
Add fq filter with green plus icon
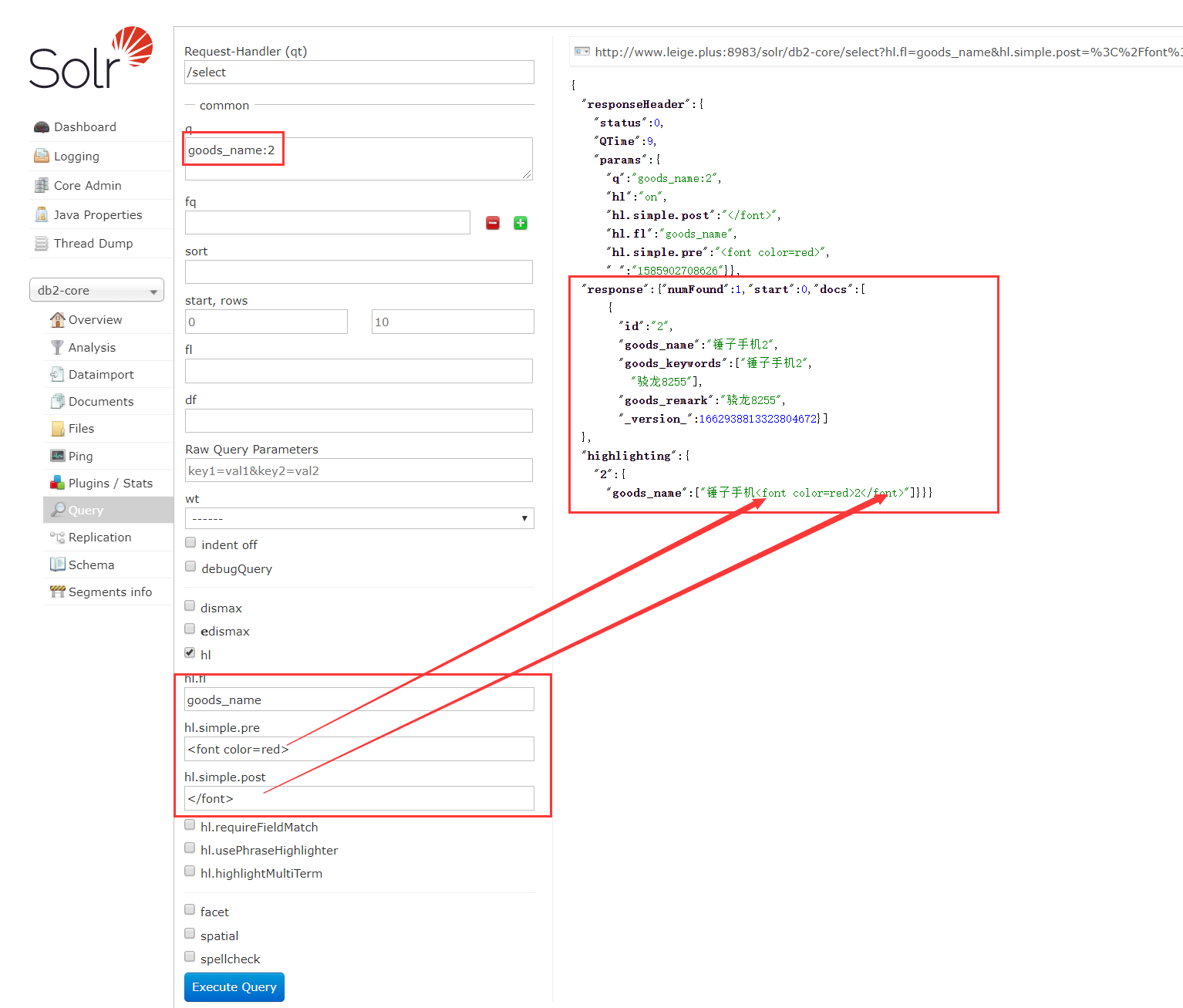point(521,223)
